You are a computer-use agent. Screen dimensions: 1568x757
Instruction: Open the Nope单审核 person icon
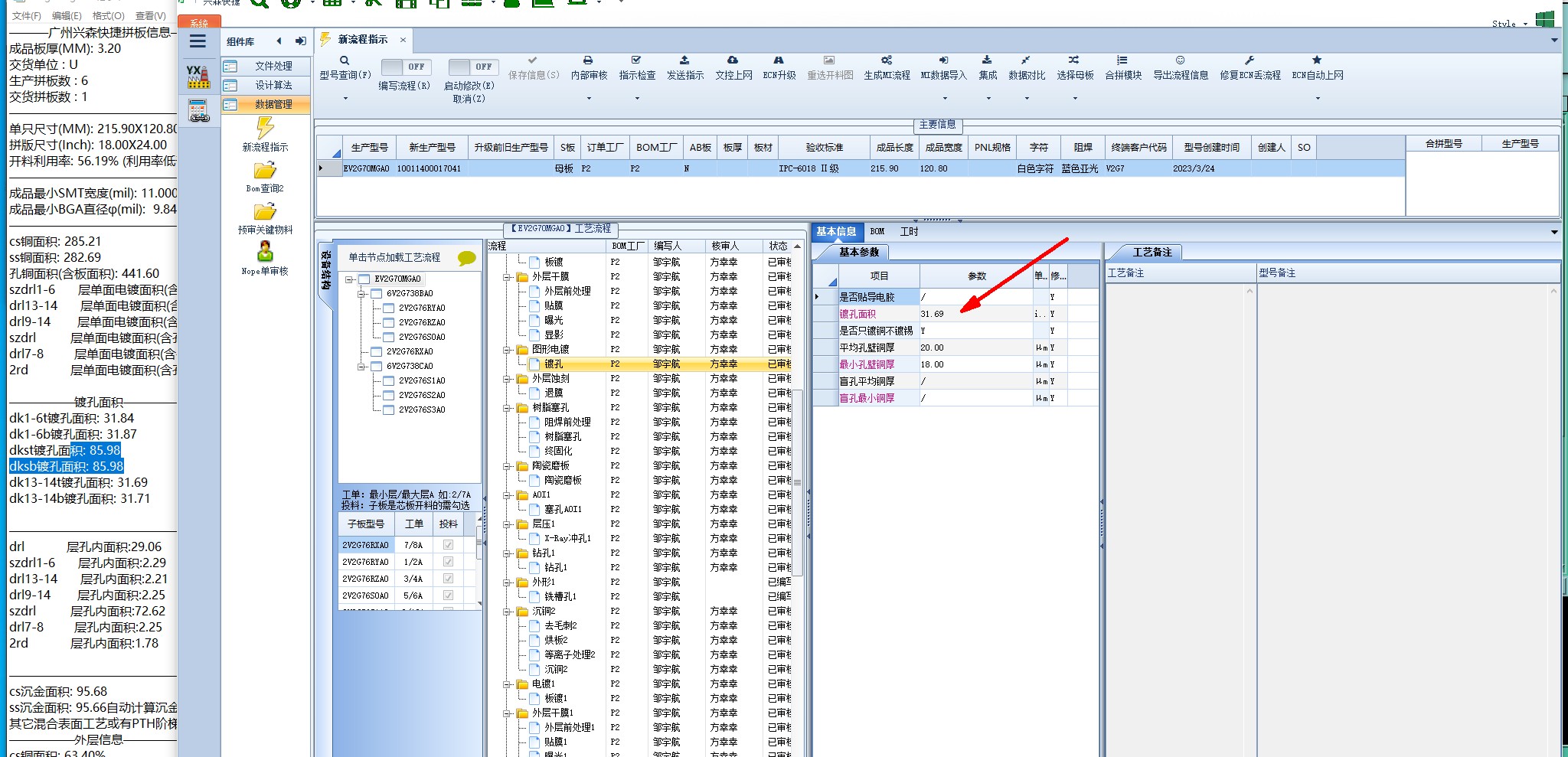265,252
